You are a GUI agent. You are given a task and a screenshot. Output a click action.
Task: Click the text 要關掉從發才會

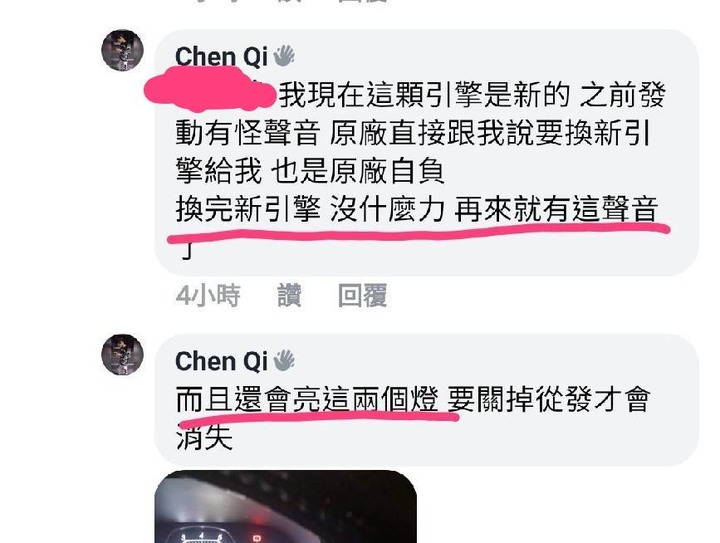[549, 399]
